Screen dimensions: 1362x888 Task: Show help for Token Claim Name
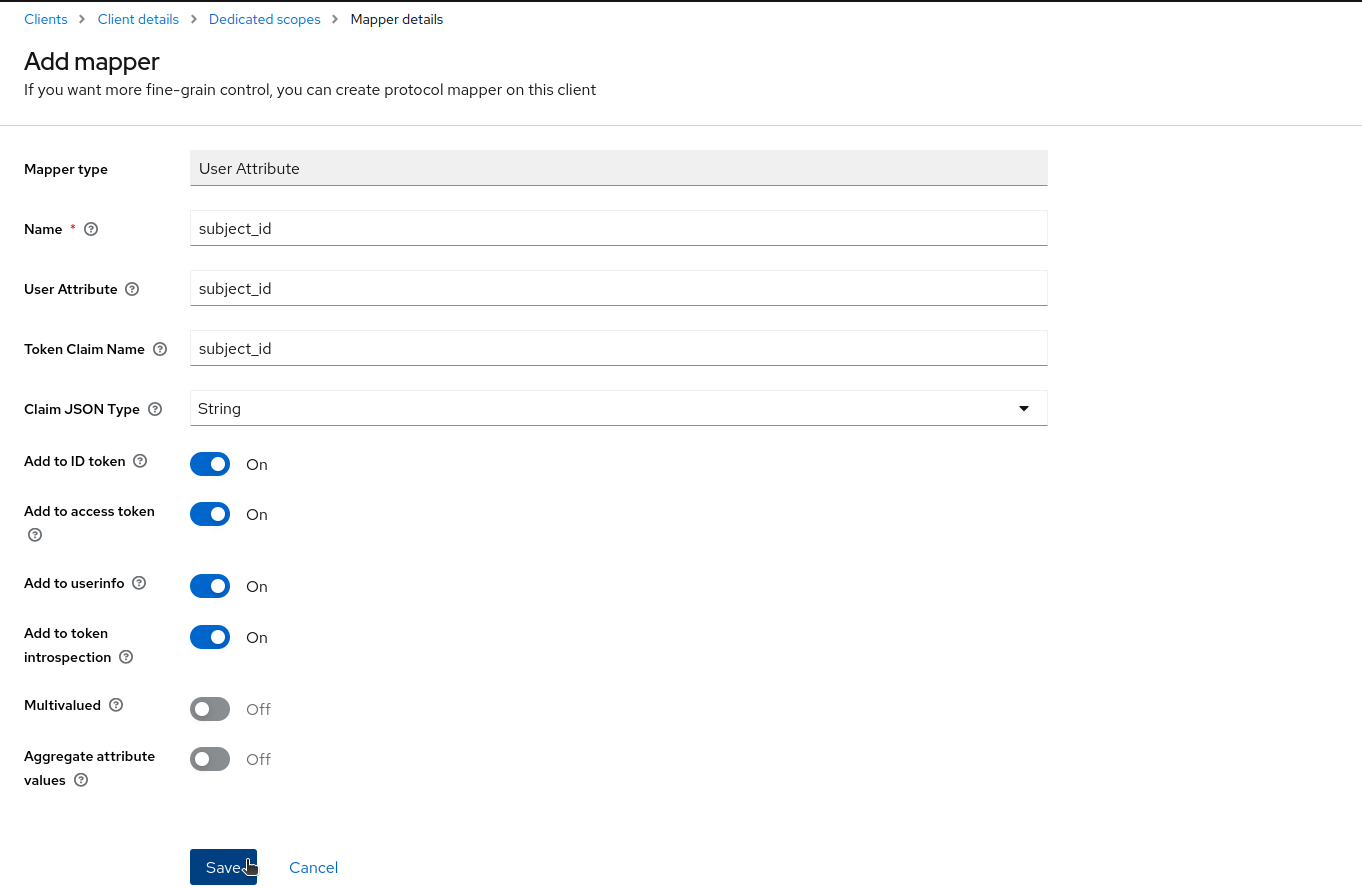pos(160,349)
